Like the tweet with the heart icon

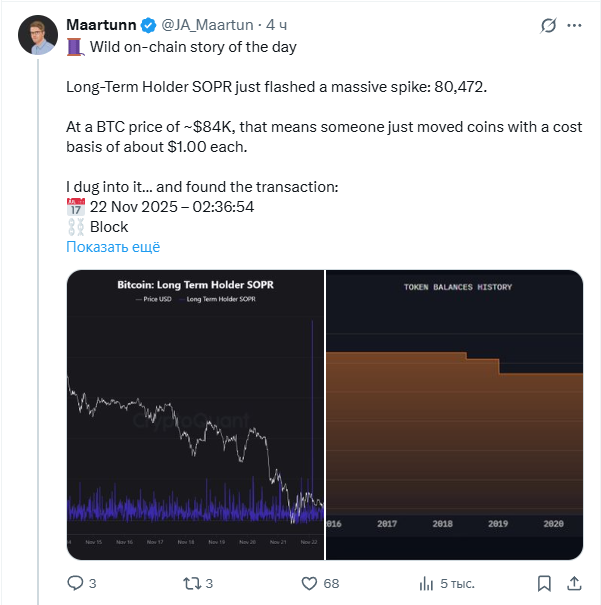[x=309, y=583]
